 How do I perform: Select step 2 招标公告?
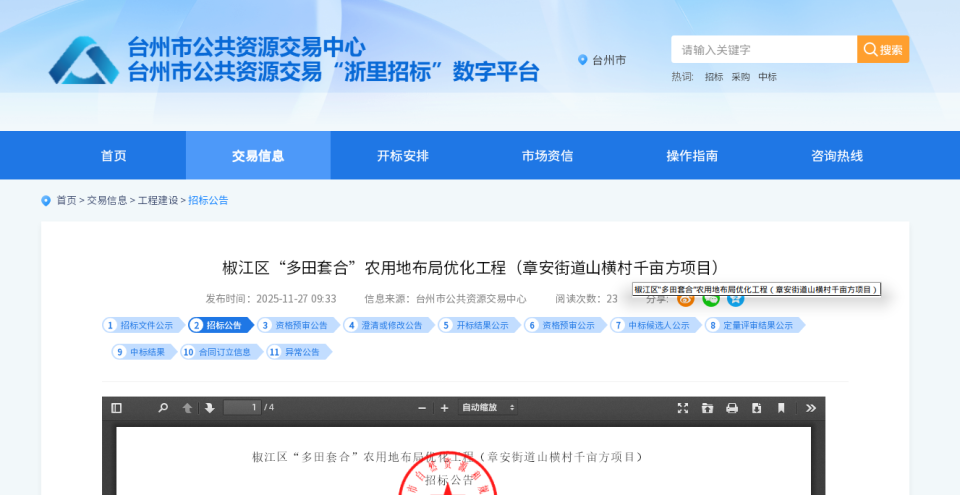tap(220, 325)
